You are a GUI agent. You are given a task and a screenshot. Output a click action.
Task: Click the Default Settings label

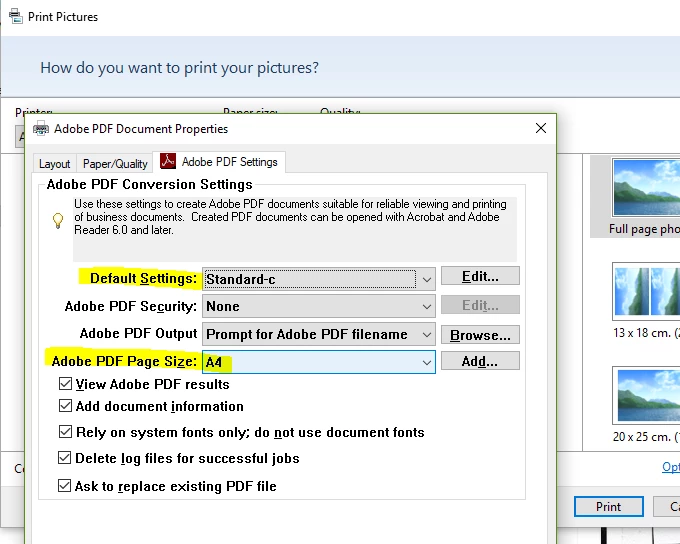pos(143,278)
